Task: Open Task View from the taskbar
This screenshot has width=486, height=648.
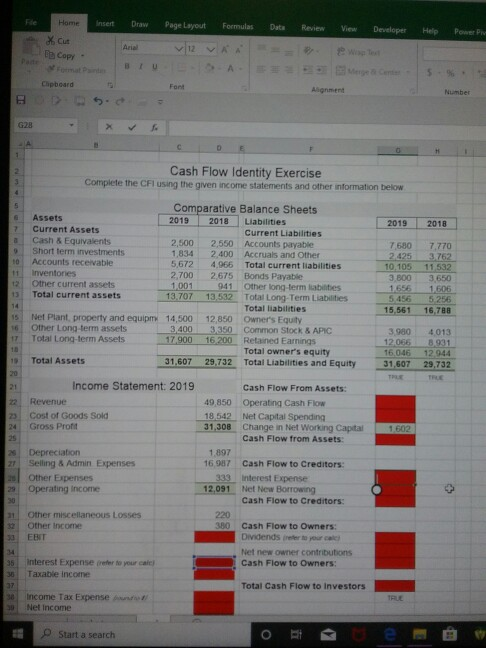Action: click(296, 634)
